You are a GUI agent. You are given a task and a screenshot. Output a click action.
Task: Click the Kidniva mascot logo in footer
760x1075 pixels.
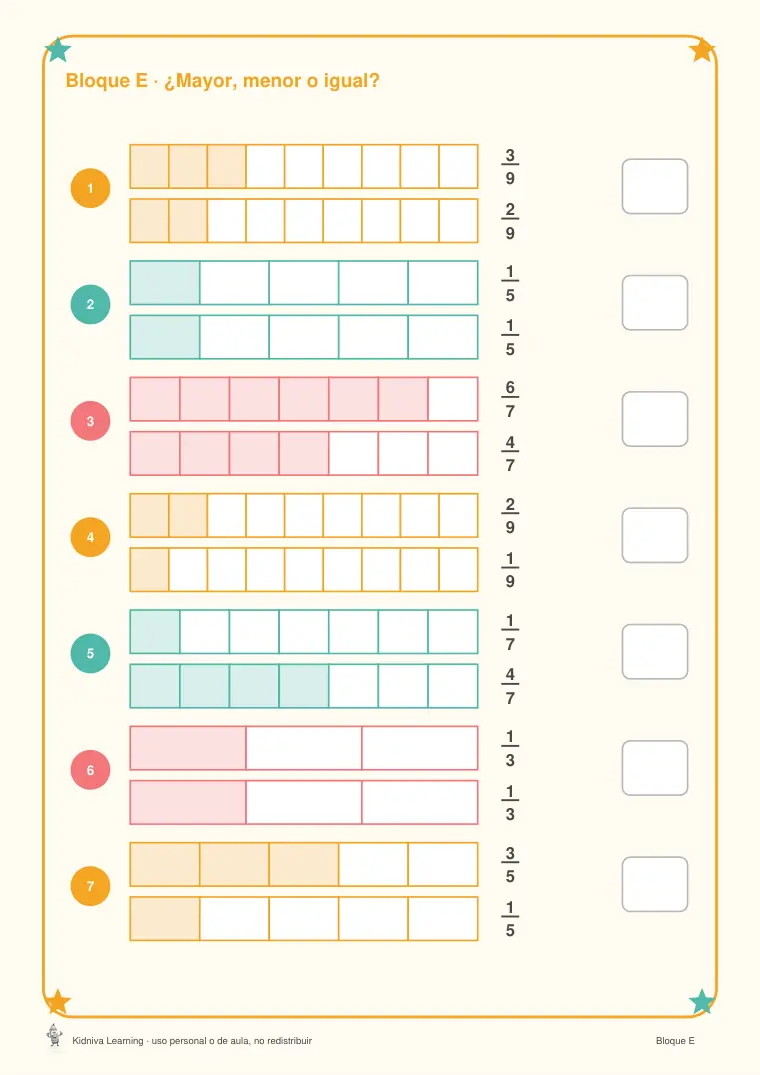(x=55, y=1036)
